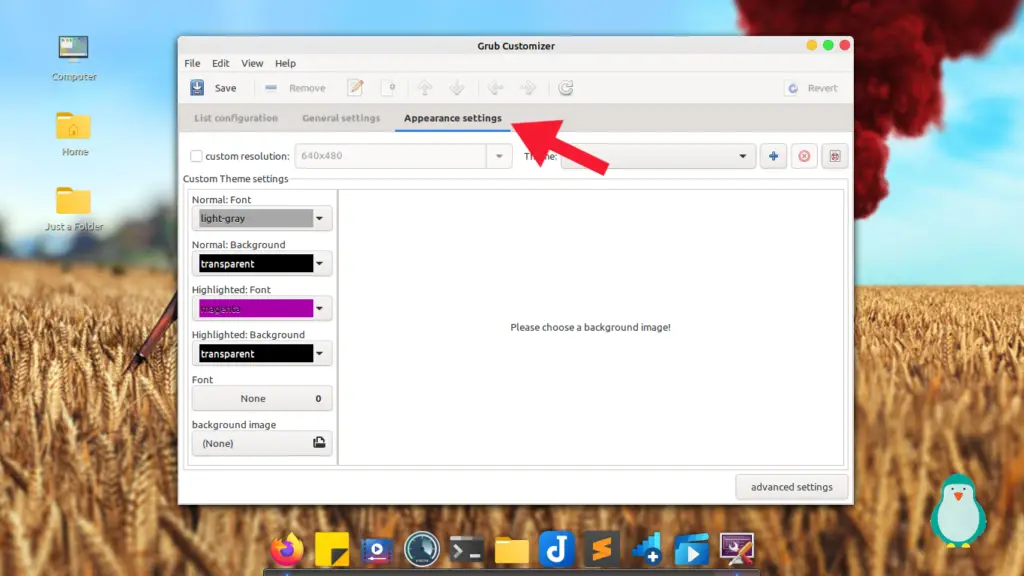Click the "Please choose a background image!" text
This screenshot has width=1024, height=576.
click(x=590, y=327)
